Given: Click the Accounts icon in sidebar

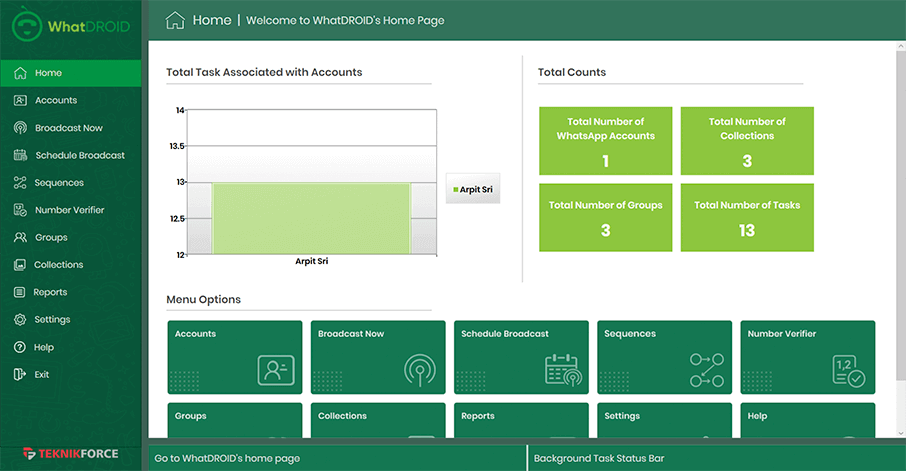Looking at the screenshot, I should [20, 101].
